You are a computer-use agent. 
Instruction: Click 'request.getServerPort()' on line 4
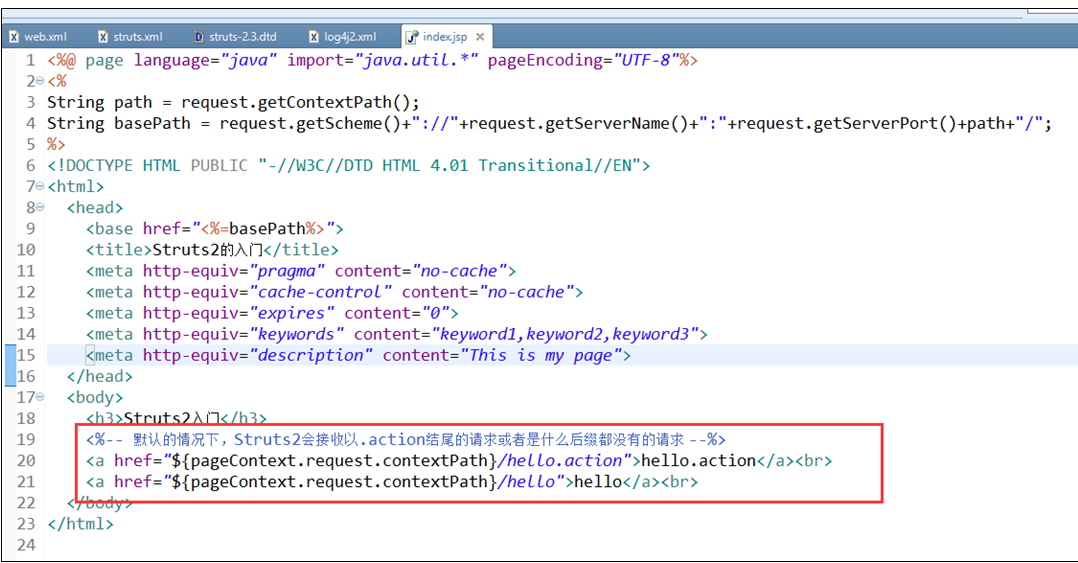(x=848, y=124)
